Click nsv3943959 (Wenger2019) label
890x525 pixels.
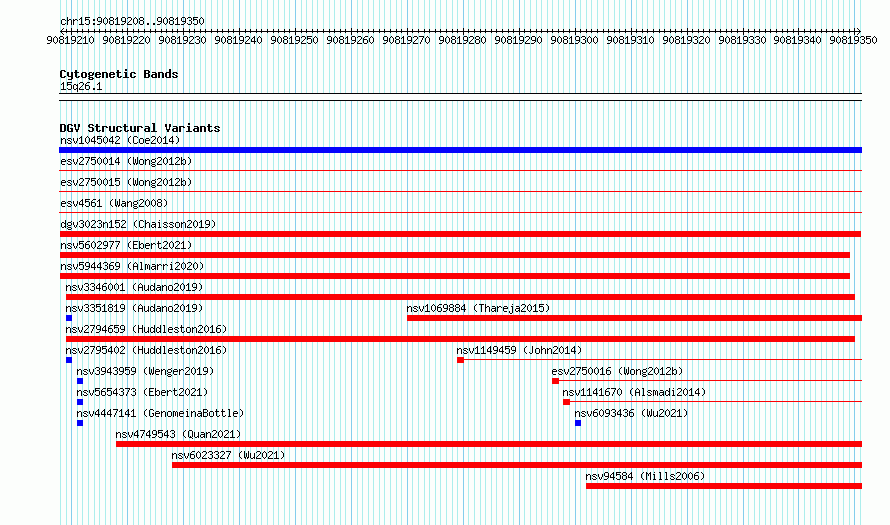145,371
